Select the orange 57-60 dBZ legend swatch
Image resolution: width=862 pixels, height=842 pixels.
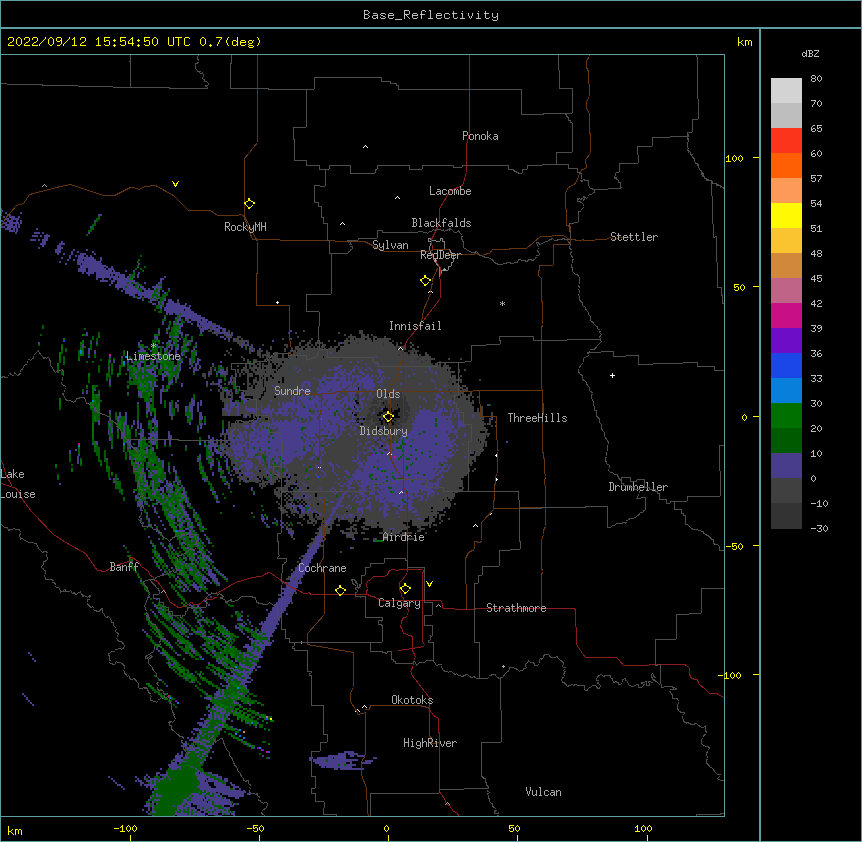[786, 165]
